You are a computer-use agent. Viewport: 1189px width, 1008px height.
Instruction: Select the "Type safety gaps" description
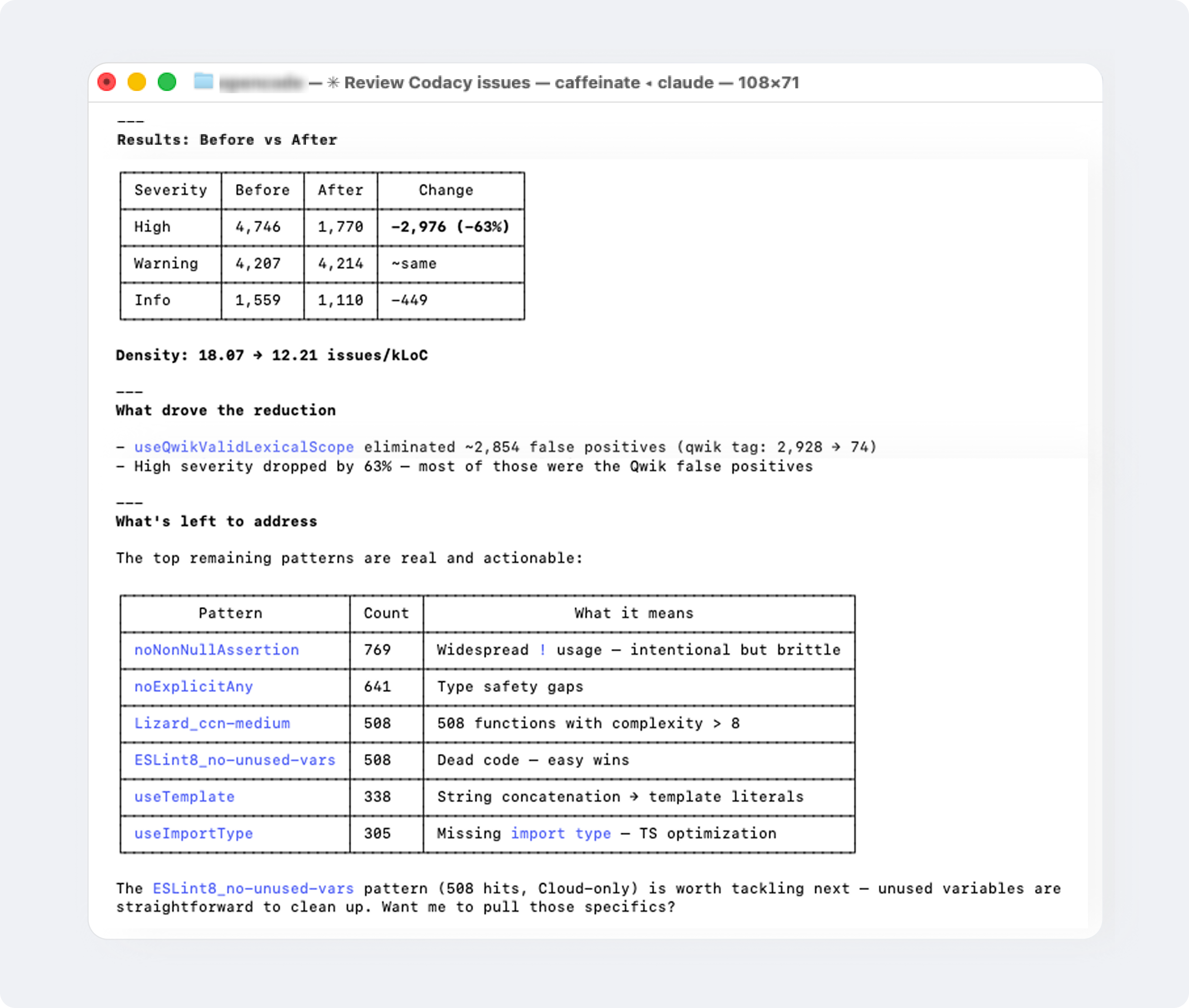click(510, 686)
